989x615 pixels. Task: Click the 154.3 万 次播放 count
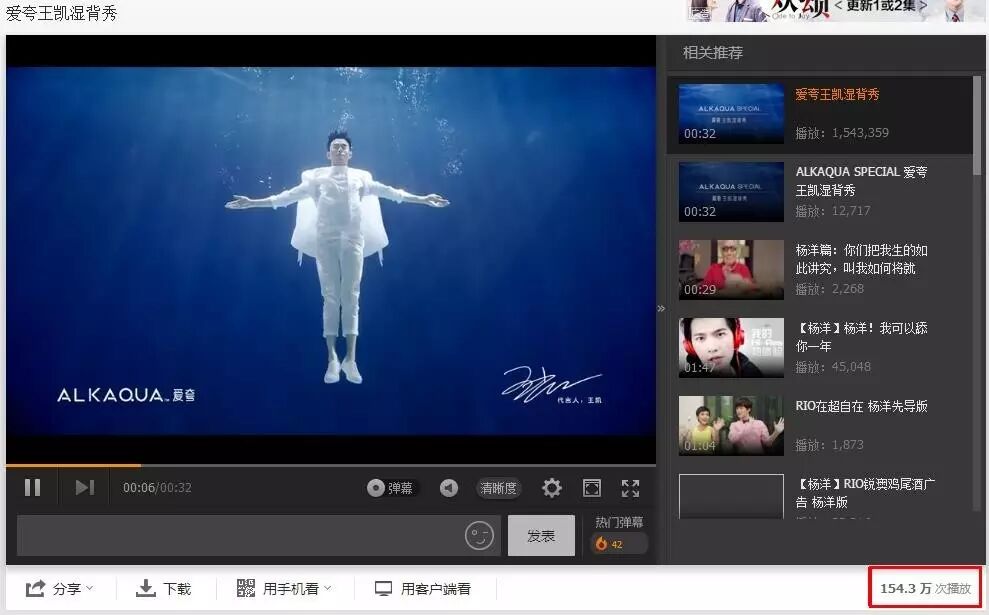[925, 588]
